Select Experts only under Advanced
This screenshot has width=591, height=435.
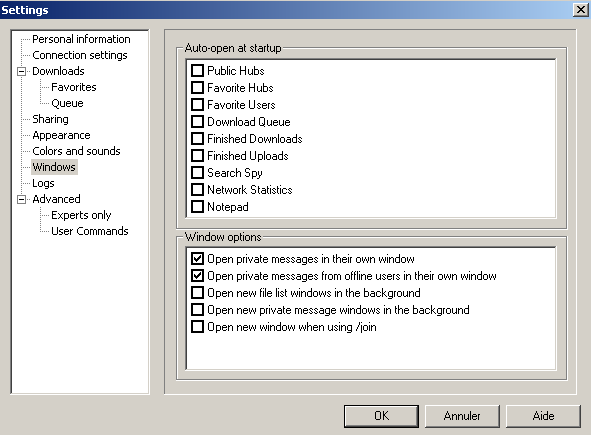(x=81, y=215)
